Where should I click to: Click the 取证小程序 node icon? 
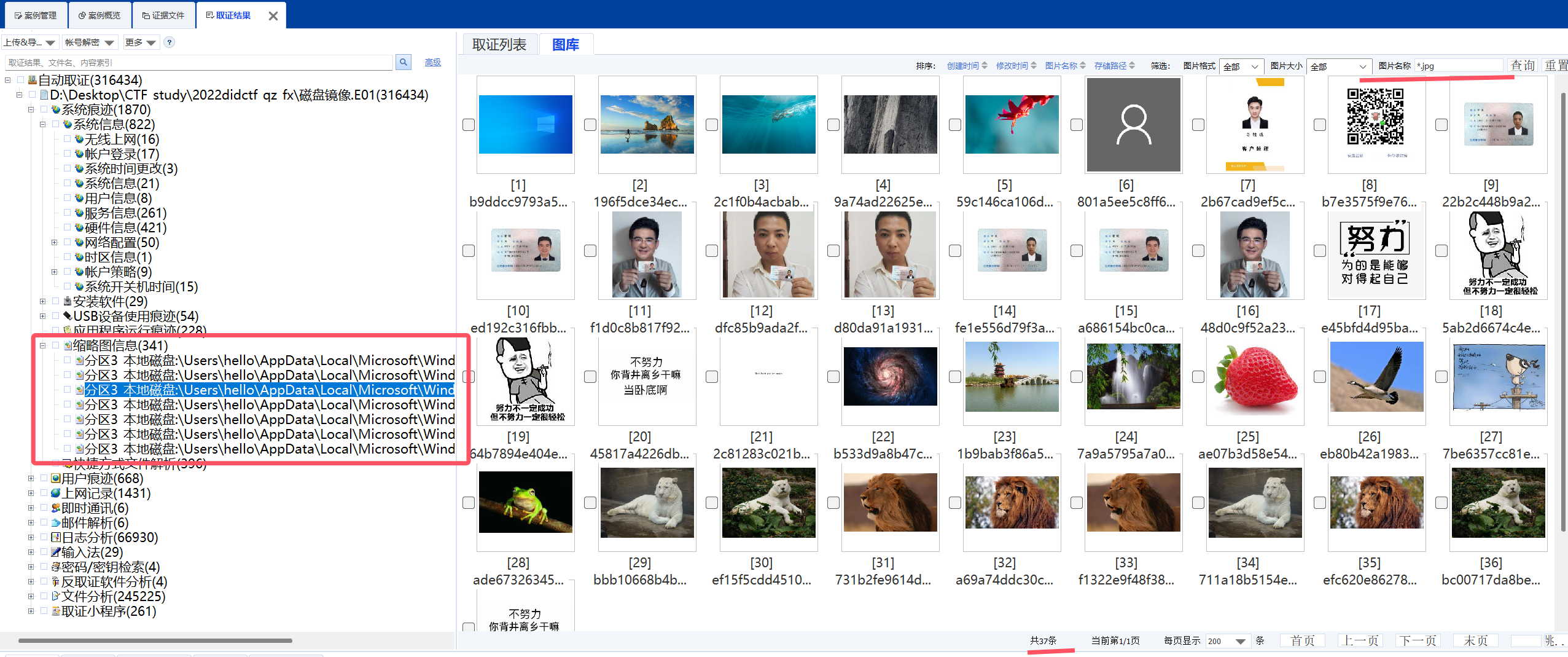coord(56,612)
